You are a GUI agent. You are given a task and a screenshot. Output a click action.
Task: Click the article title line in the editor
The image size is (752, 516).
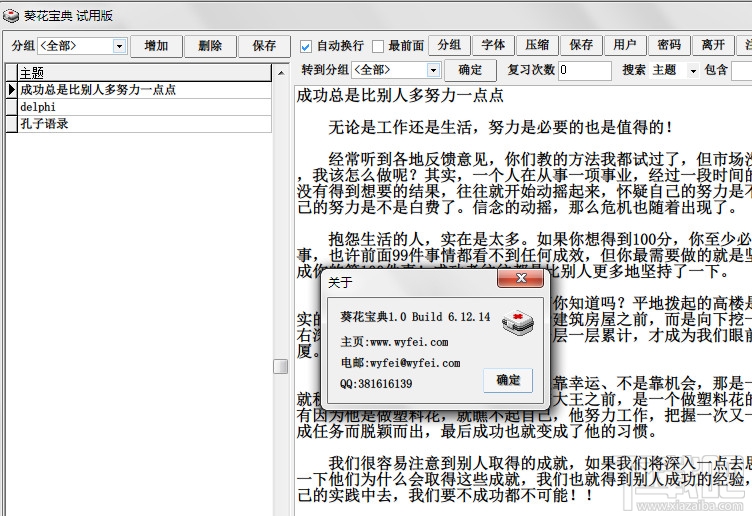click(x=400, y=95)
